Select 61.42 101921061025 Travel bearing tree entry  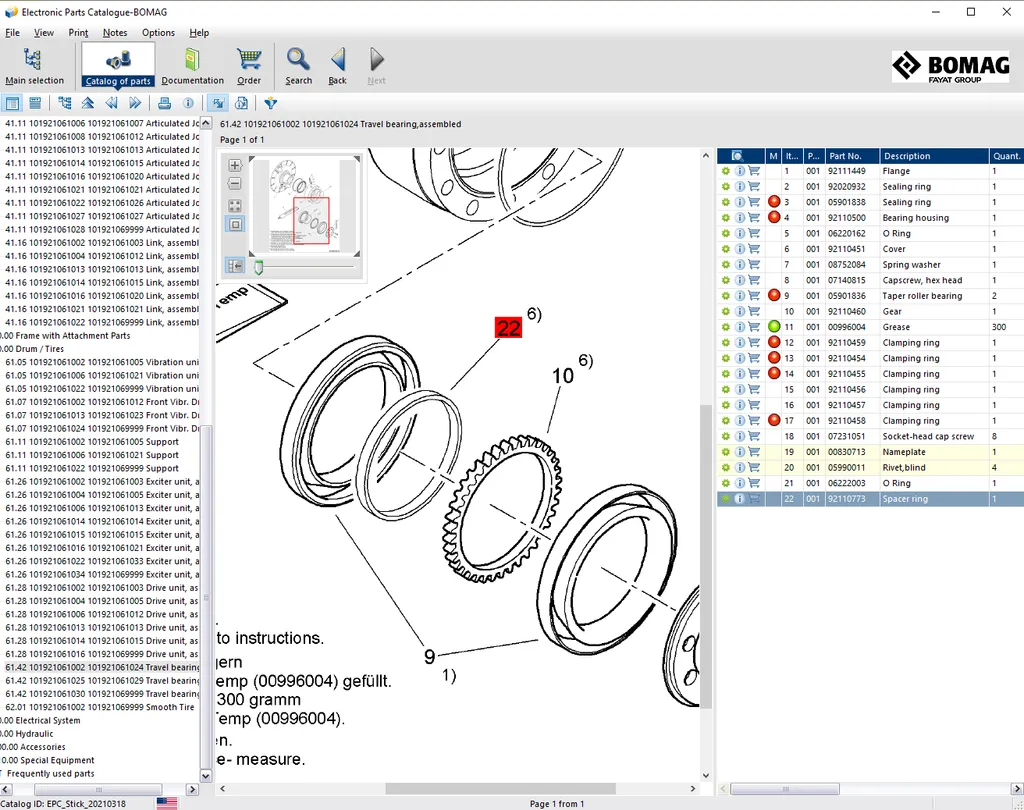[102, 681]
